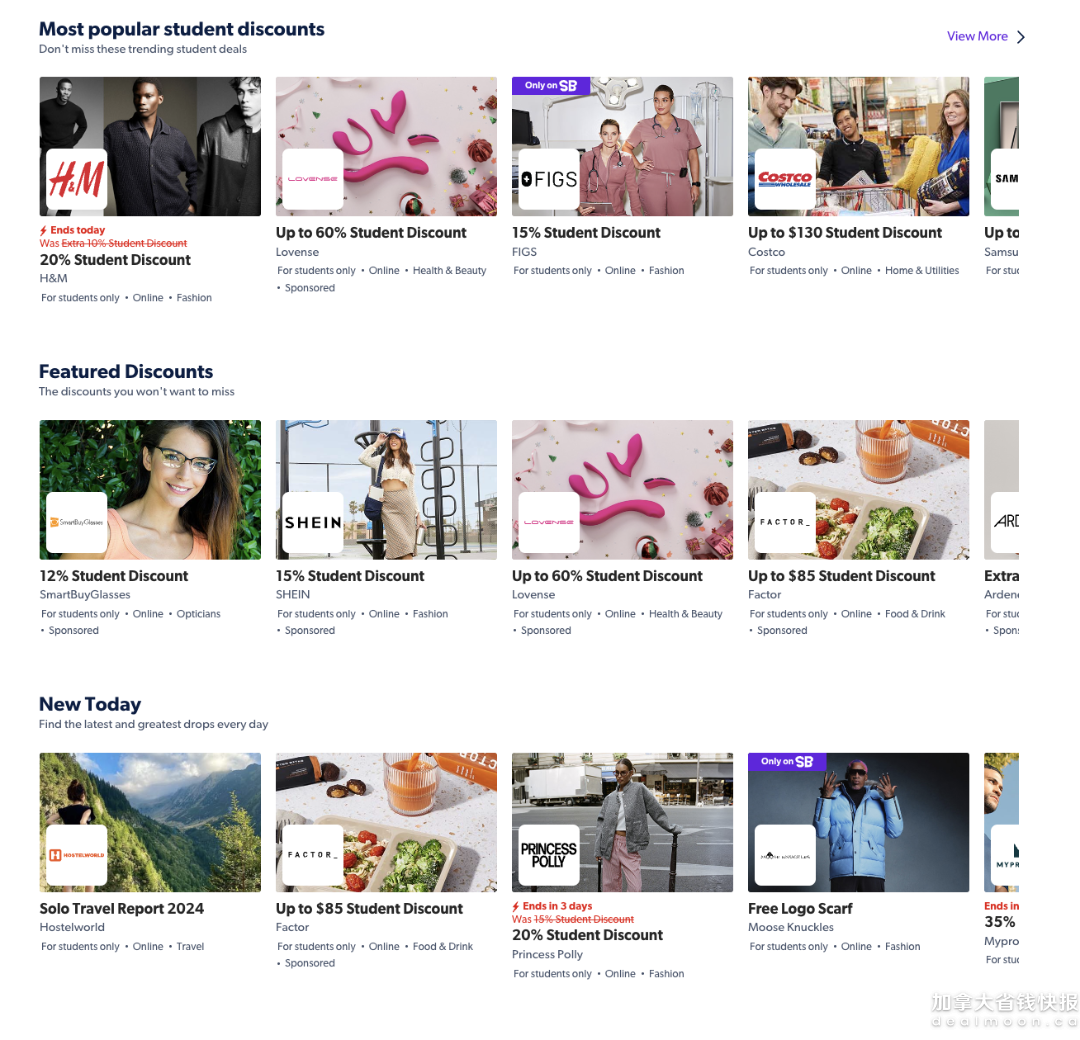Click the Moose Knuckles logo badge

coord(785,855)
